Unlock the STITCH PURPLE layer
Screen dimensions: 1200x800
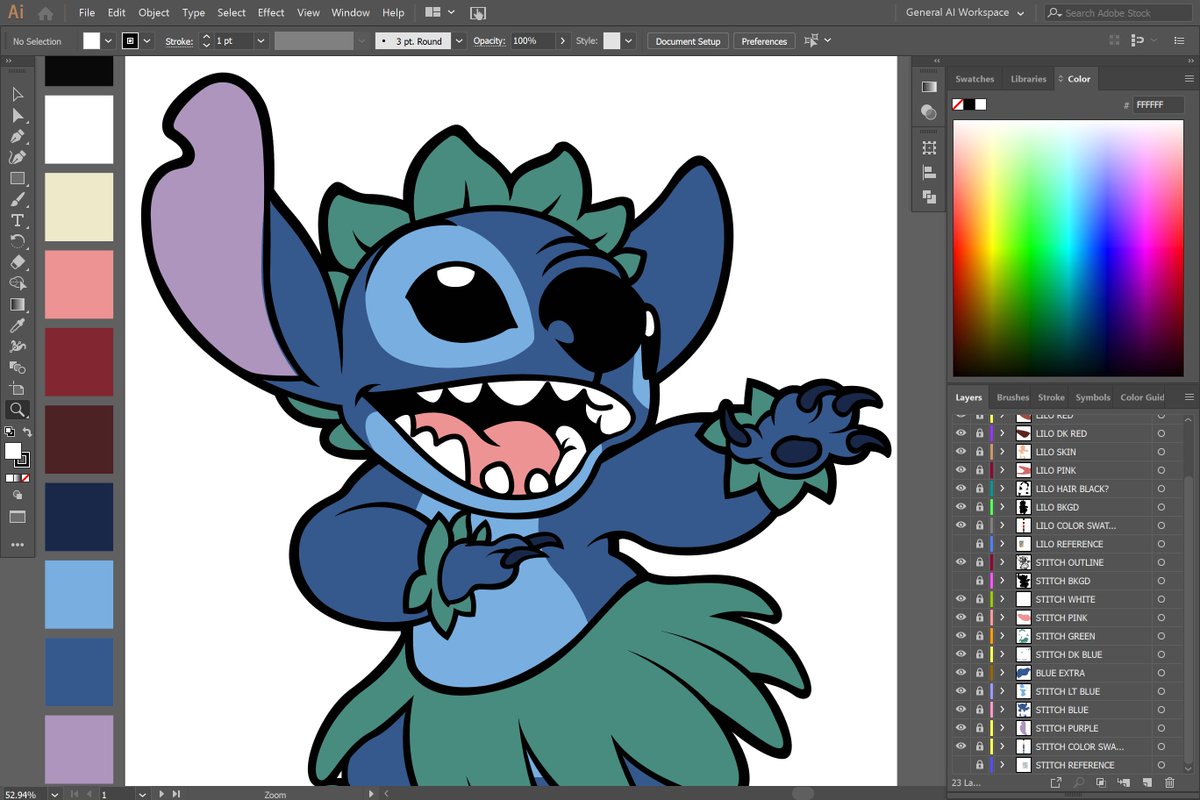pyautogui.click(x=979, y=728)
